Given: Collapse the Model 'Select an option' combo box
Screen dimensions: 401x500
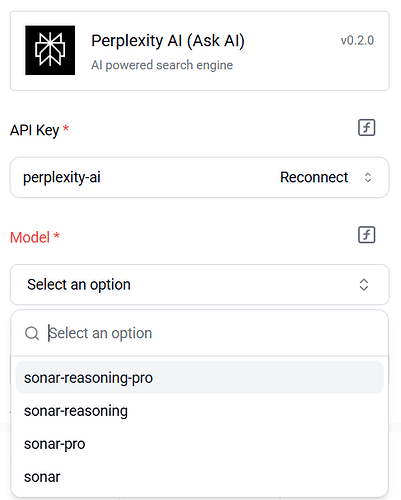Looking at the screenshot, I should click(199, 285).
